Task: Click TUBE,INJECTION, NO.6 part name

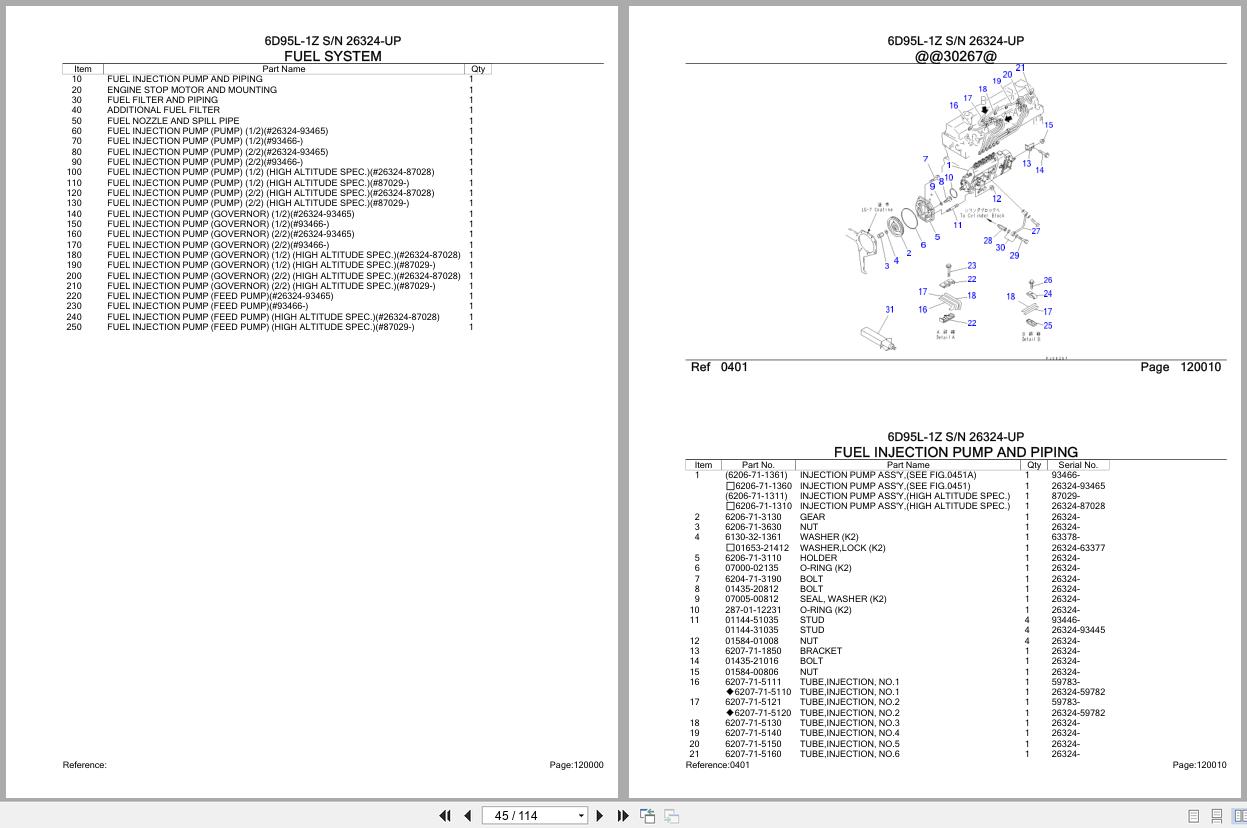Action: click(x=849, y=754)
